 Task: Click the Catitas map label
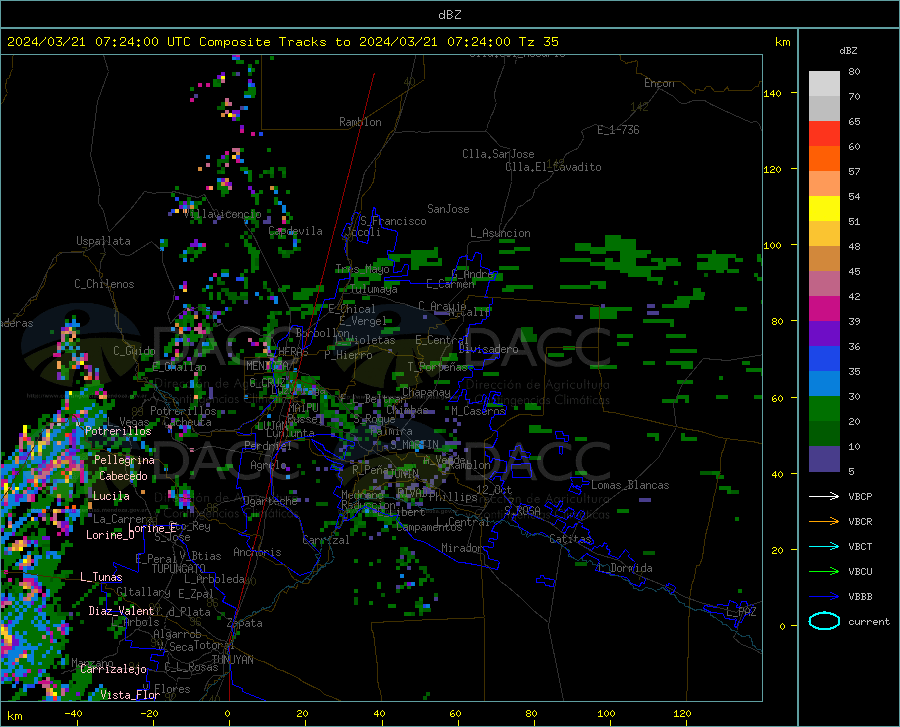tap(570, 539)
